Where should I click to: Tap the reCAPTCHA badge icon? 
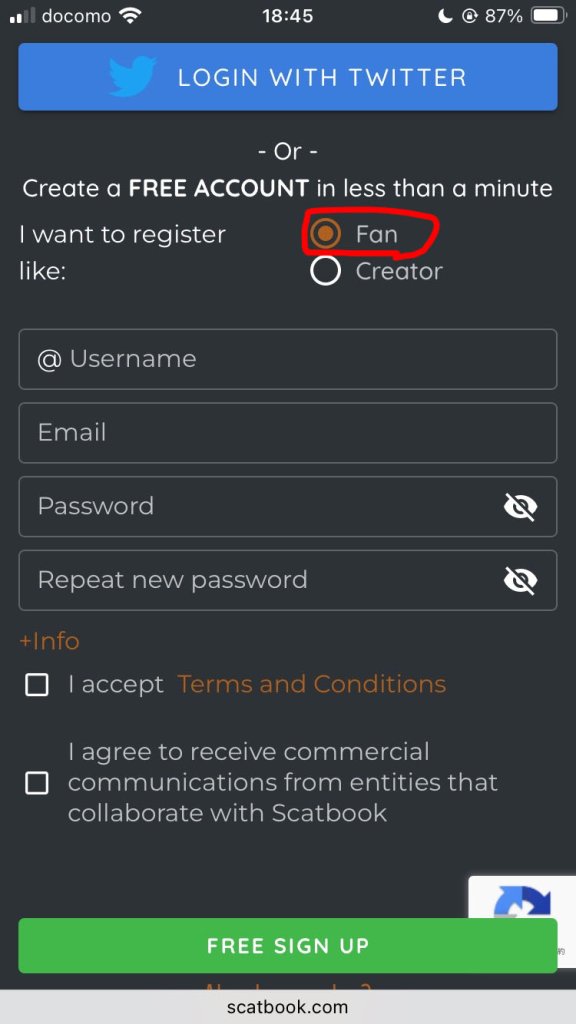[522, 902]
